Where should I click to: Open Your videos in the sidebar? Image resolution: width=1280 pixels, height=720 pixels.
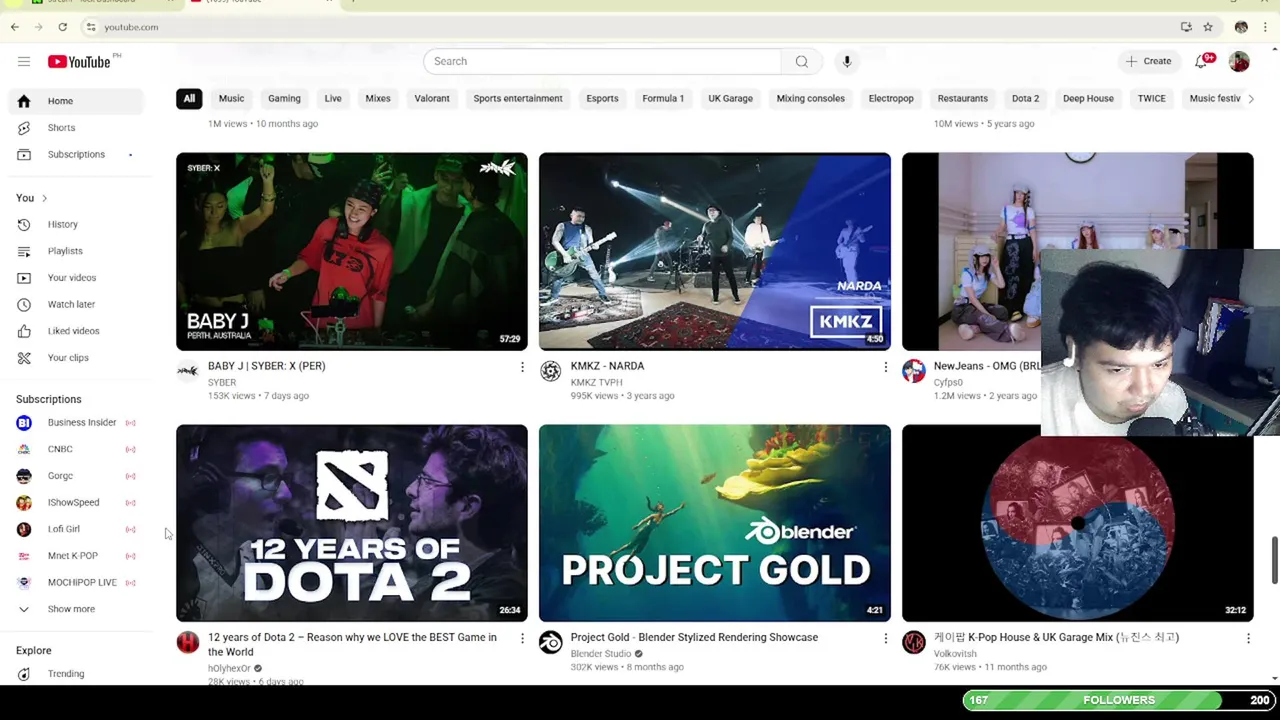point(75,278)
